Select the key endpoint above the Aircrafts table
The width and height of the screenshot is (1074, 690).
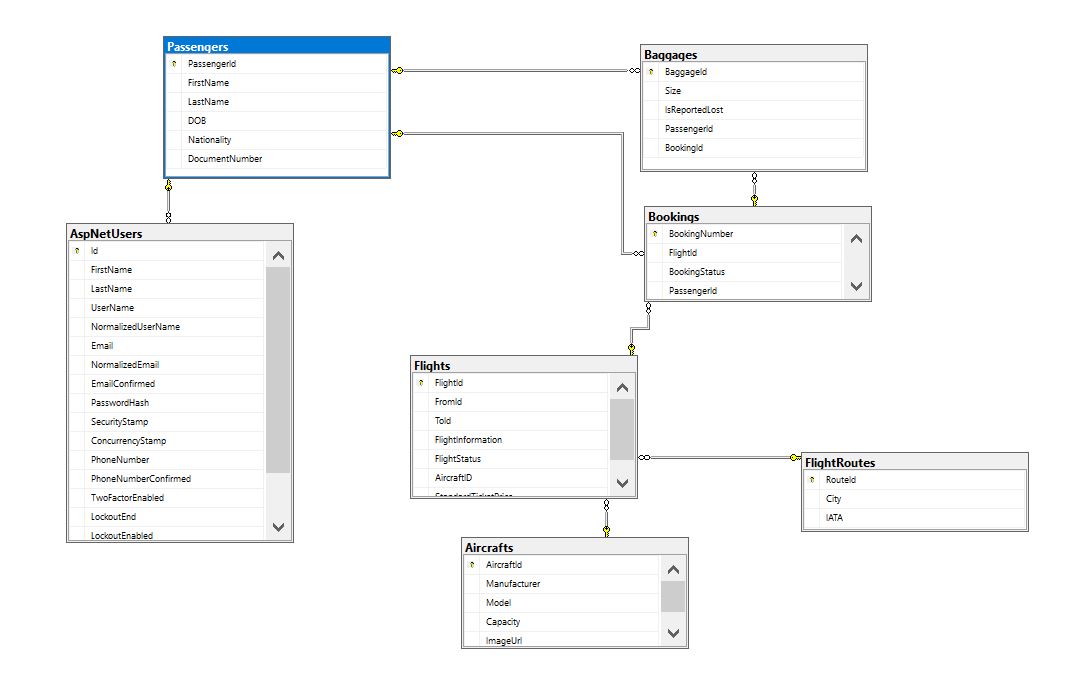[x=606, y=531]
